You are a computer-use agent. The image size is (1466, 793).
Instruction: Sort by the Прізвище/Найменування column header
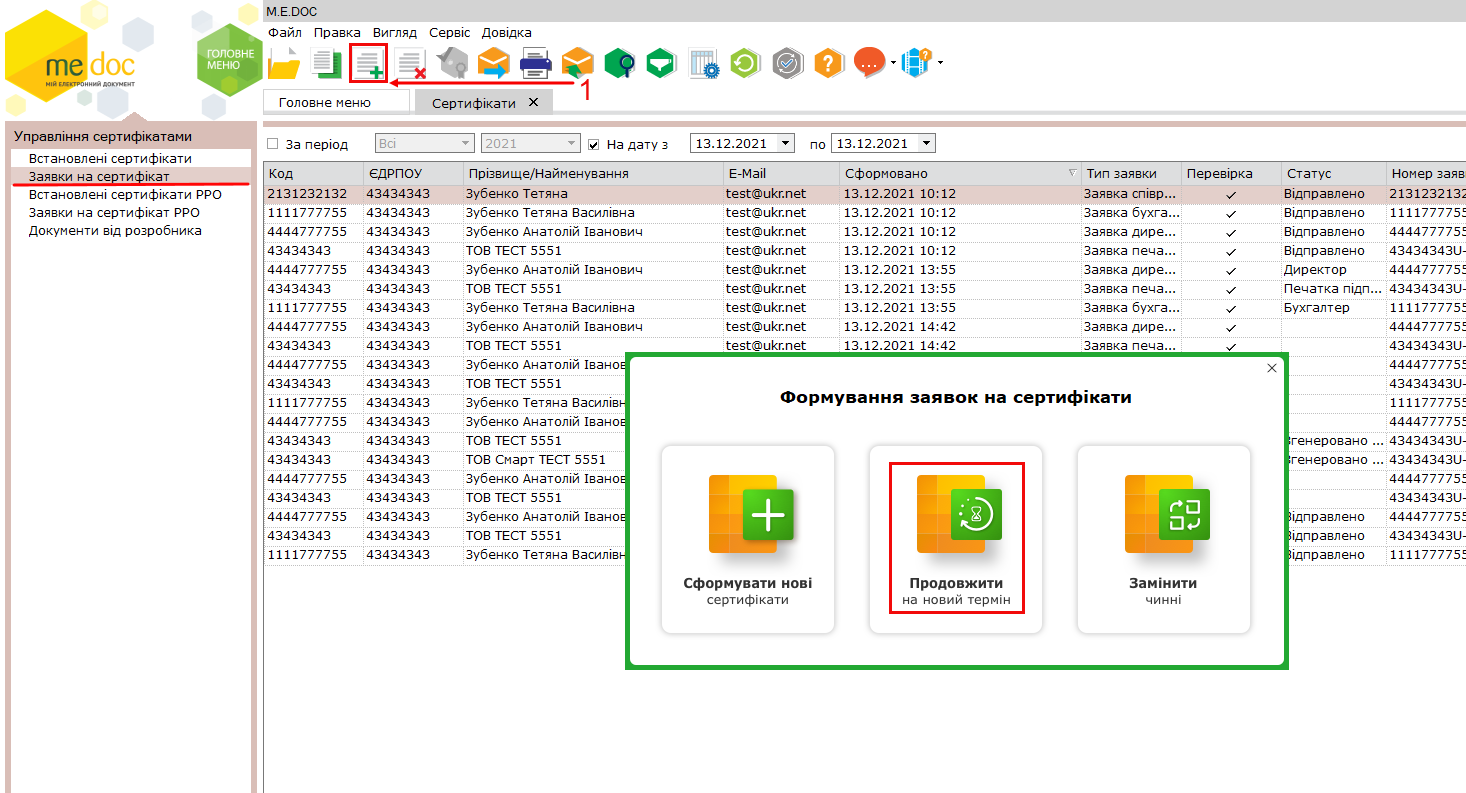pos(593,173)
